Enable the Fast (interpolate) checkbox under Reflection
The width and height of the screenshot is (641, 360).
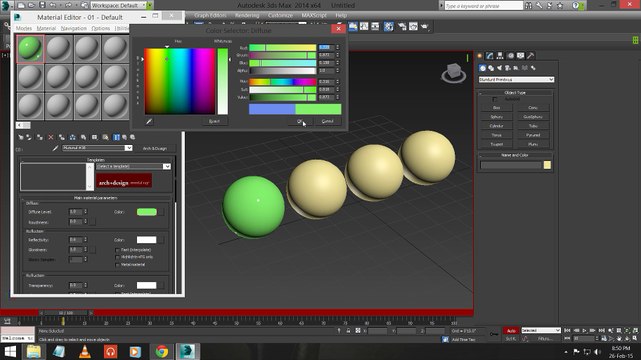click(x=118, y=250)
